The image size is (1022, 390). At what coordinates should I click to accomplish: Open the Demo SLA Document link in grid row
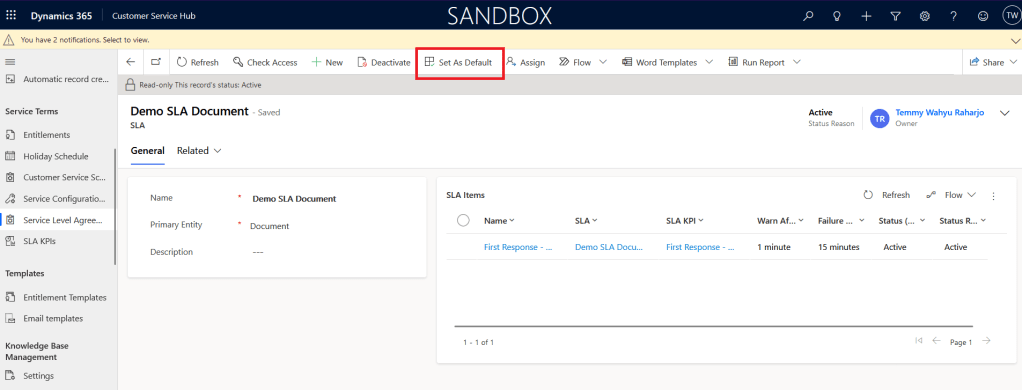[x=609, y=247]
